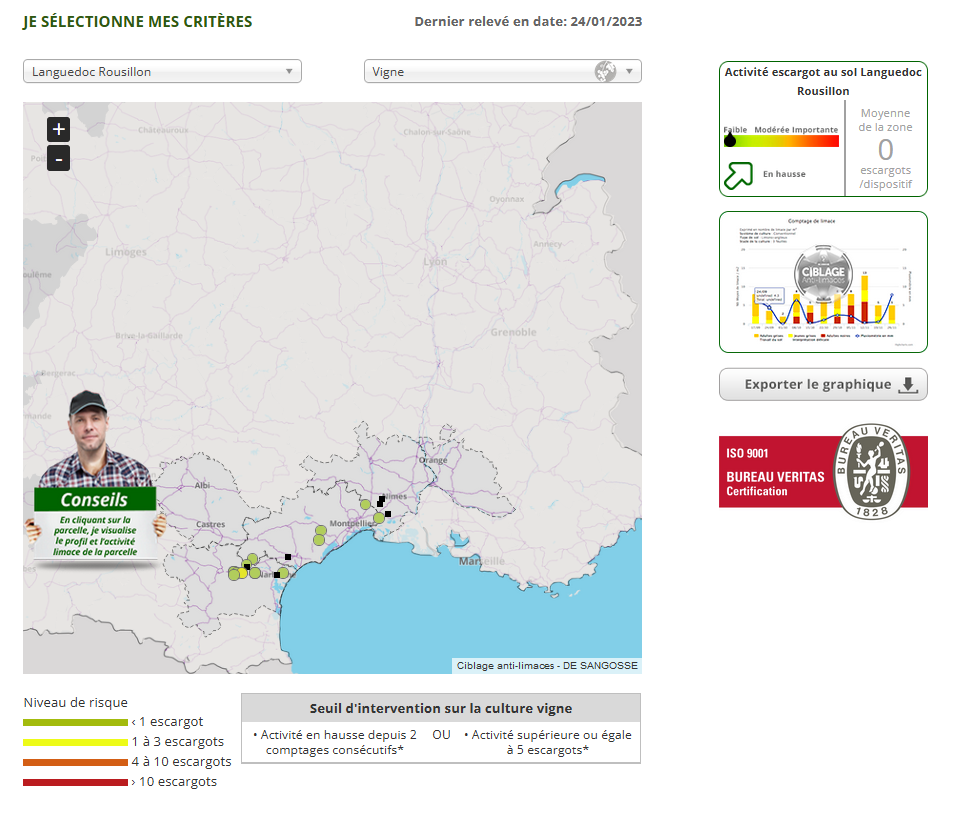Click the black square marker southeast of Nîmes
The image size is (974, 833).
[x=388, y=514]
